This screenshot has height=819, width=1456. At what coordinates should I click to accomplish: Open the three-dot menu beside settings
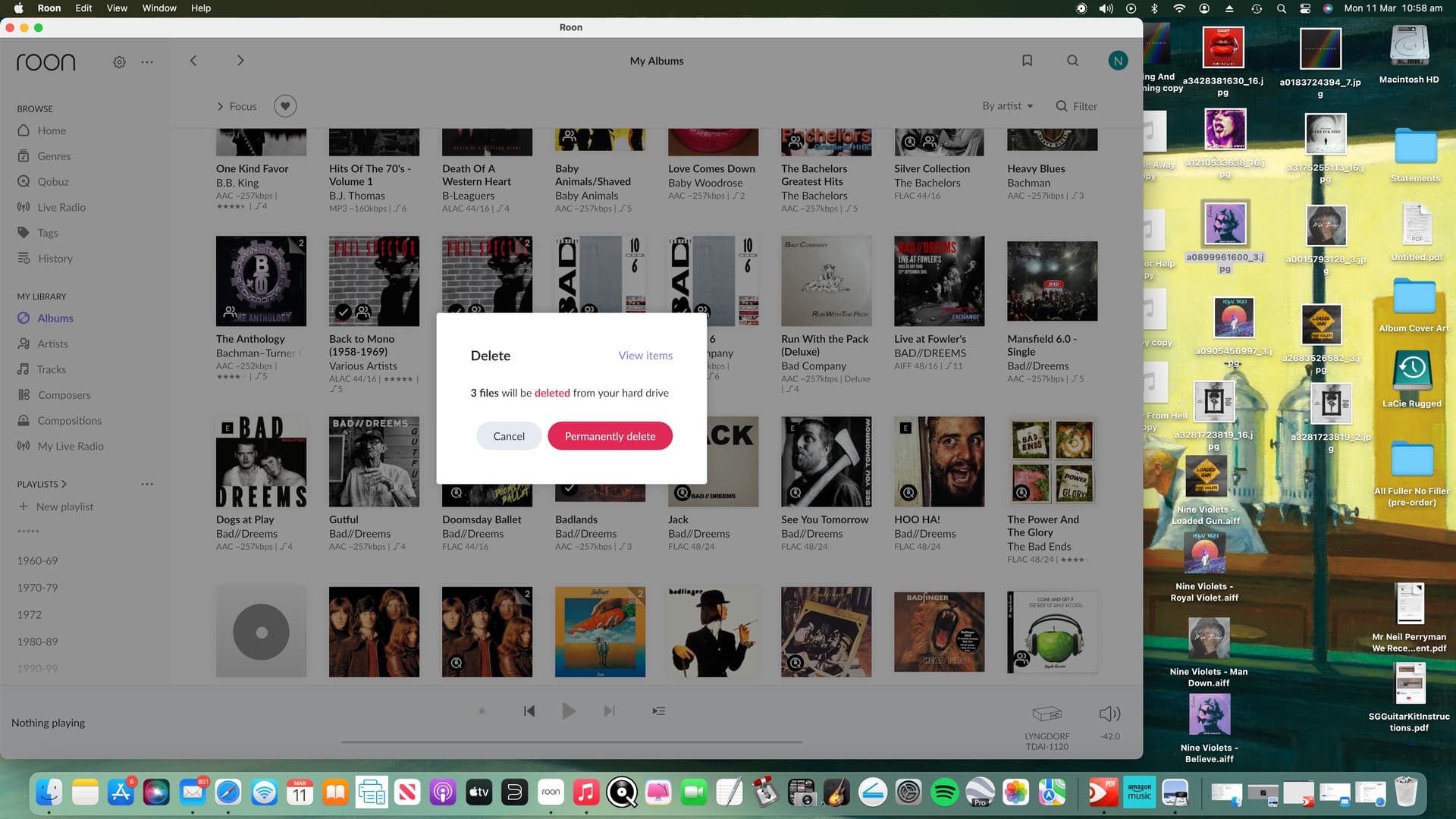(147, 62)
